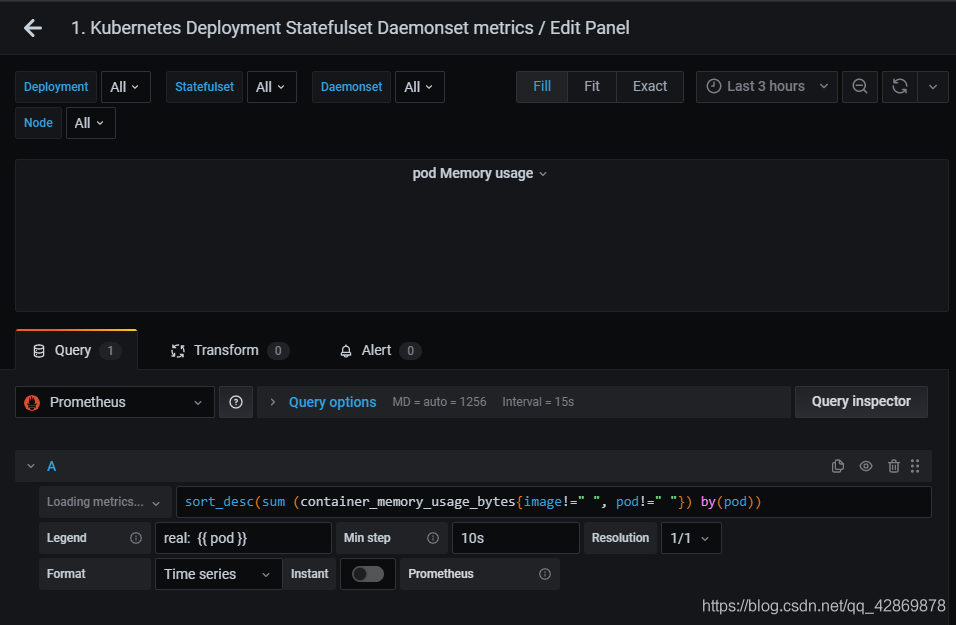Click the query name A
Viewport: 956px width, 625px height.
click(52, 466)
